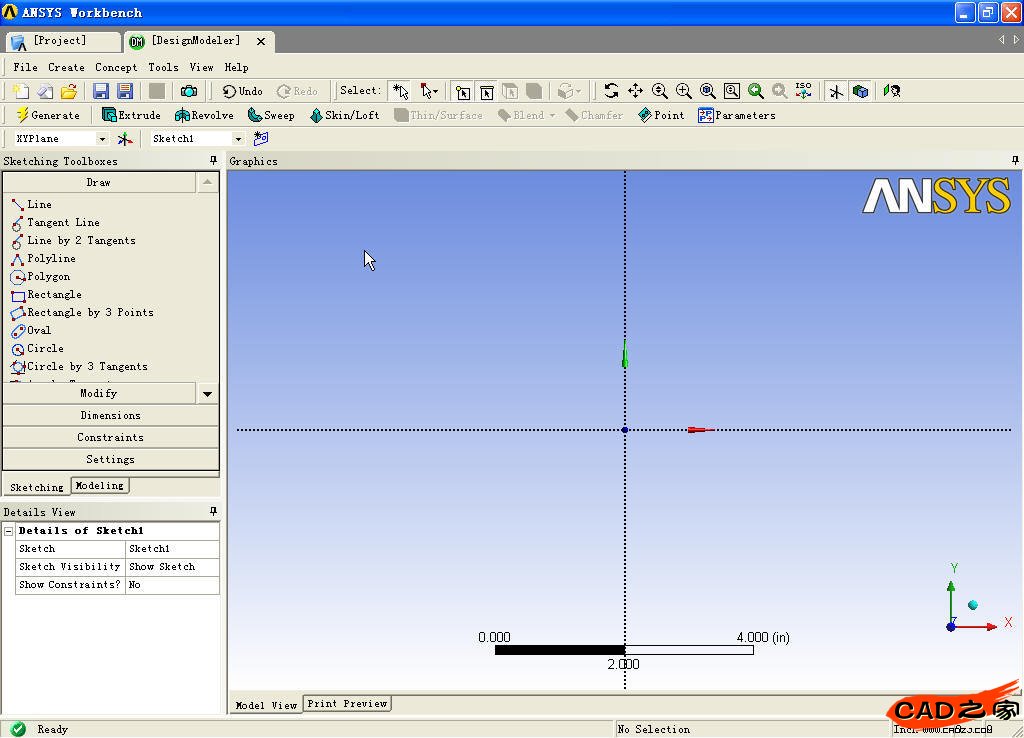1024x738 pixels.
Task: Open the Create menu
Action: coord(66,67)
